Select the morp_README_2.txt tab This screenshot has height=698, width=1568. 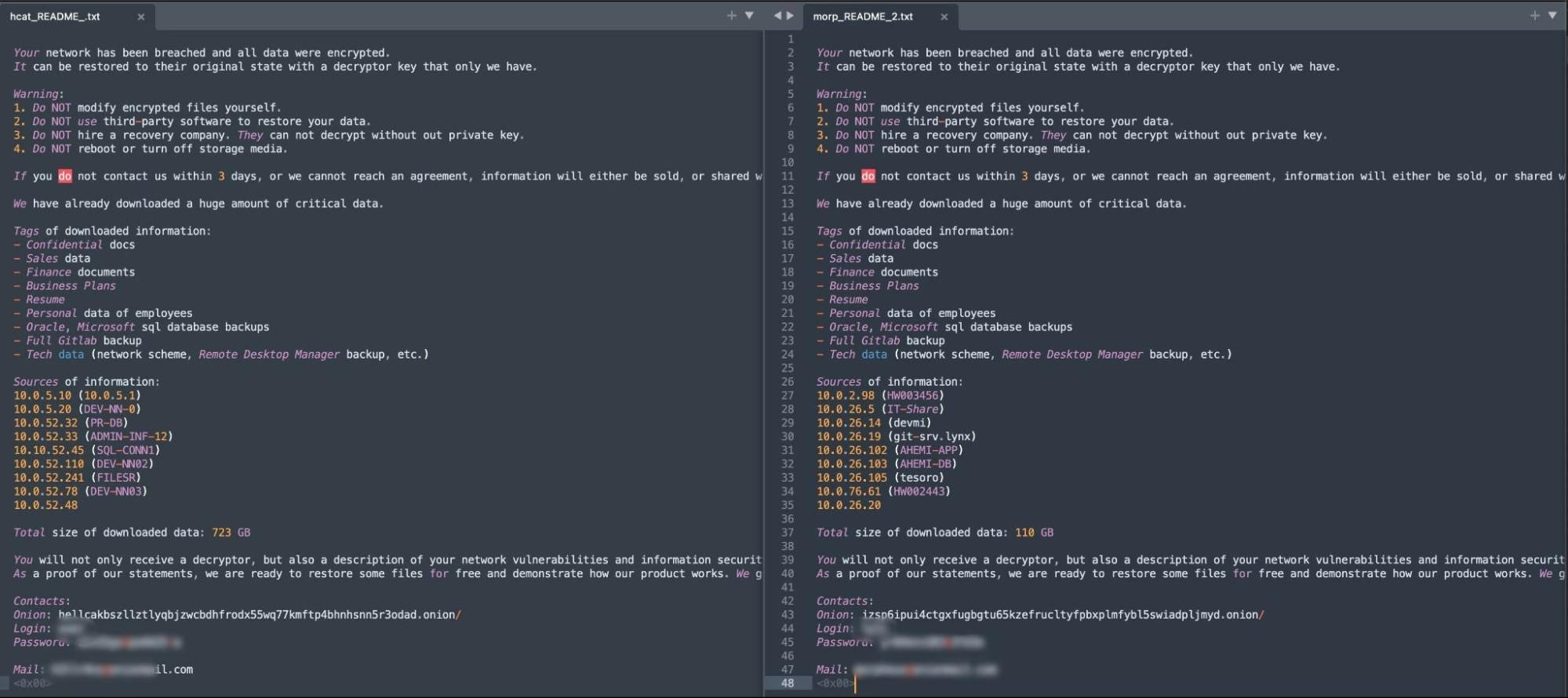pos(863,16)
